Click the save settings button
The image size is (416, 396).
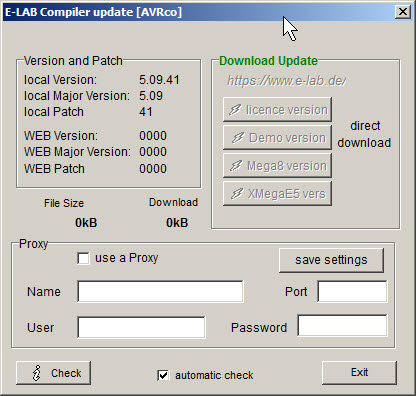point(331,260)
